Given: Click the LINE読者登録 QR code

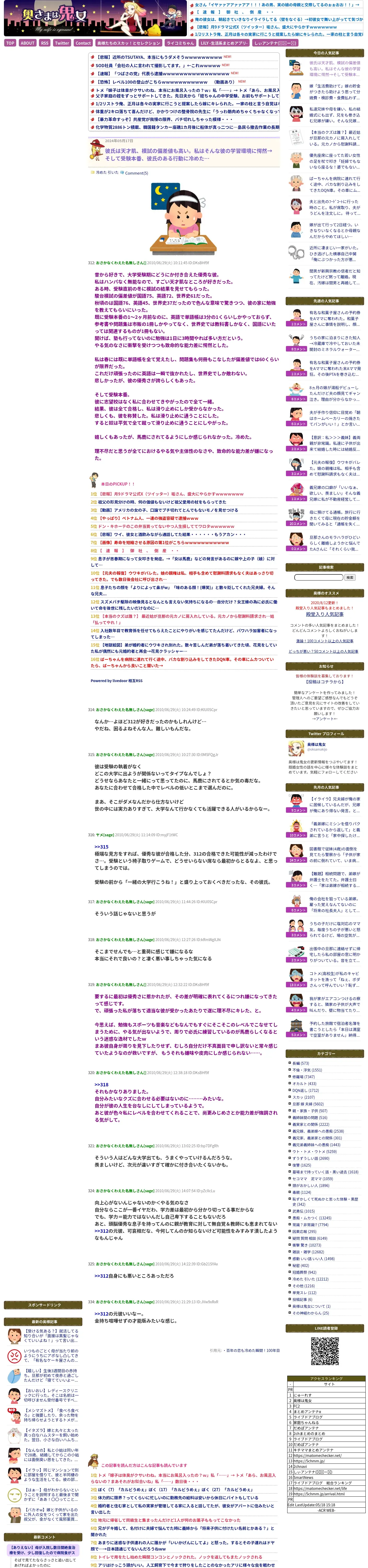Looking at the screenshot, I should [325, 1352].
